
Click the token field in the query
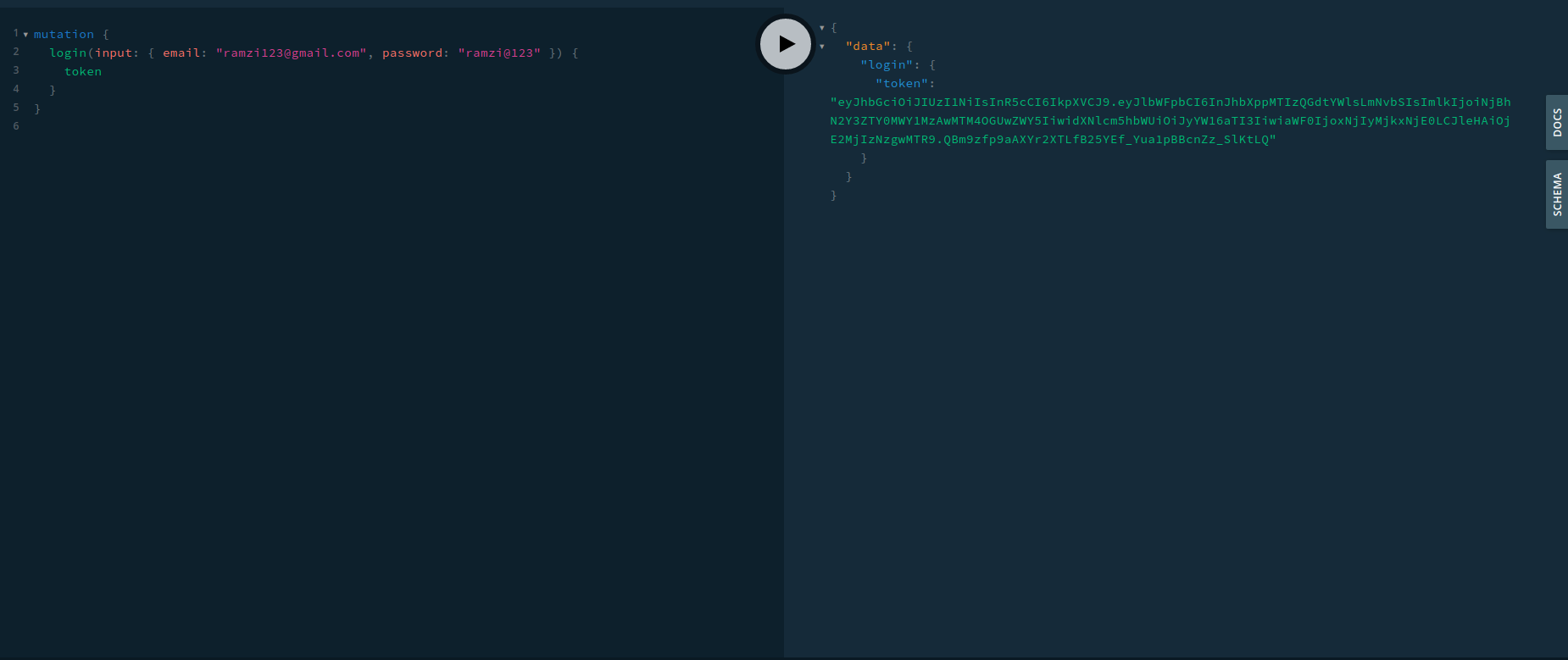pos(83,72)
